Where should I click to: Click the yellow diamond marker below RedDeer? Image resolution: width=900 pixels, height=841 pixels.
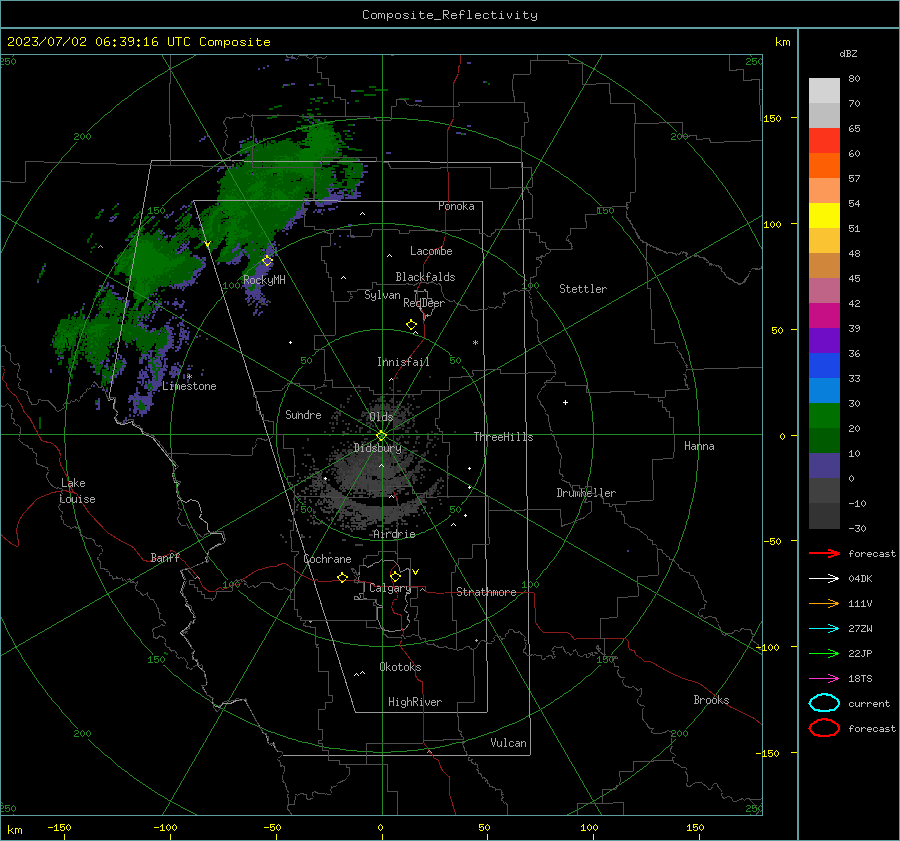pos(411,325)
